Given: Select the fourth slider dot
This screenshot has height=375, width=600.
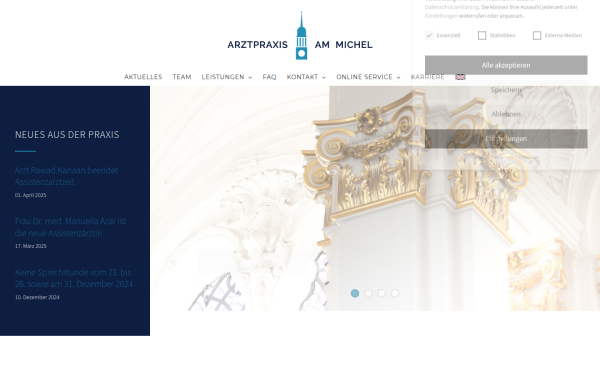Looking at the screenshot, I should click(395, 293).
